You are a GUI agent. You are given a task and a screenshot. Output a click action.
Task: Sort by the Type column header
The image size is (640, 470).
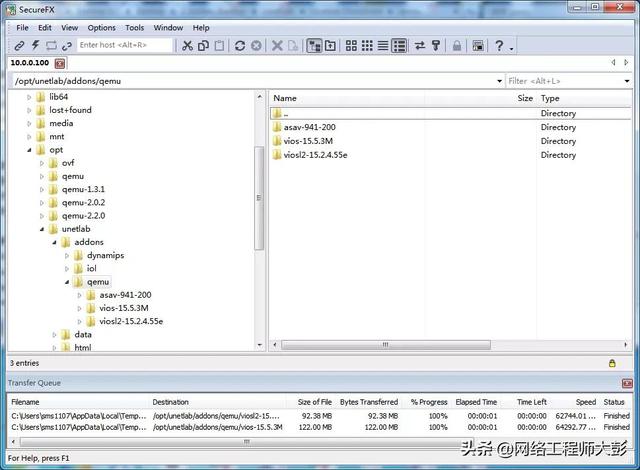tap(550, 98)
